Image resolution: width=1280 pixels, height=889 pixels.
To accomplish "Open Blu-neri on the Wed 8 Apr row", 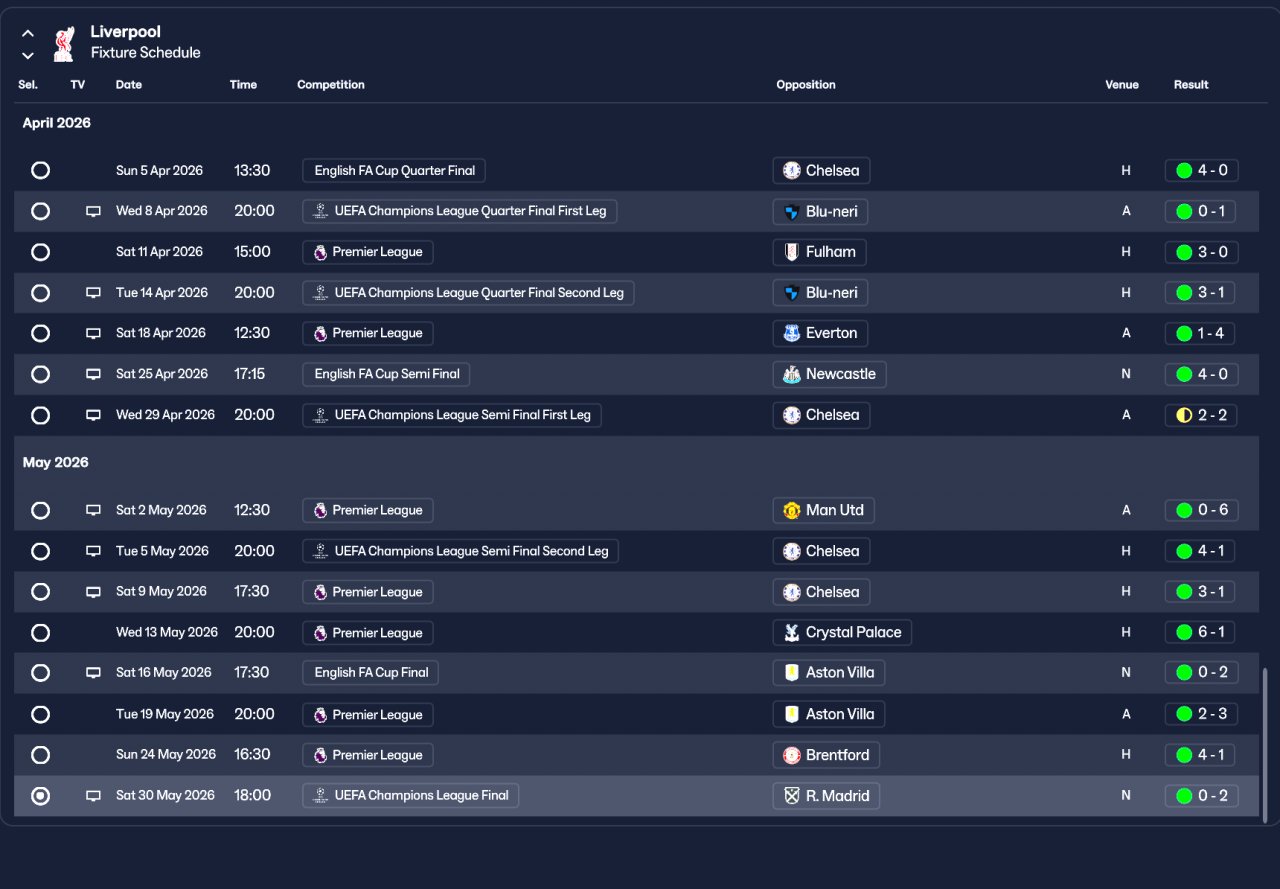I will [x=821, y=211].
